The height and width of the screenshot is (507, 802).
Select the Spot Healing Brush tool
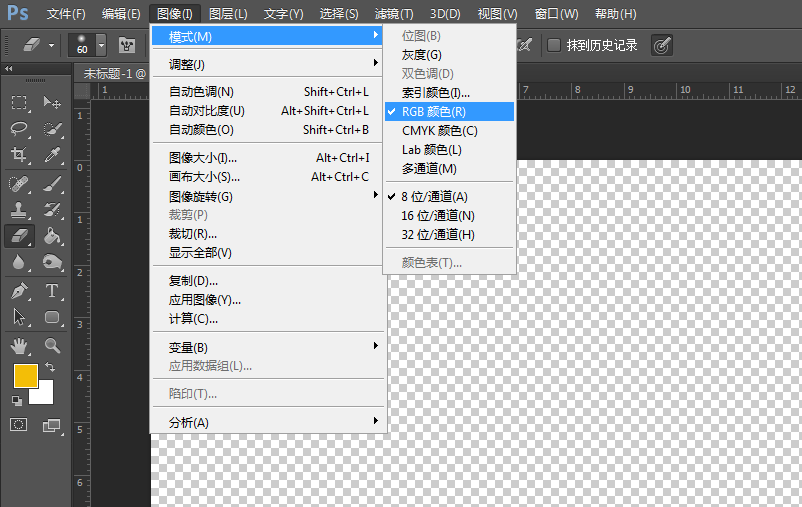click(x=19, y=184)
